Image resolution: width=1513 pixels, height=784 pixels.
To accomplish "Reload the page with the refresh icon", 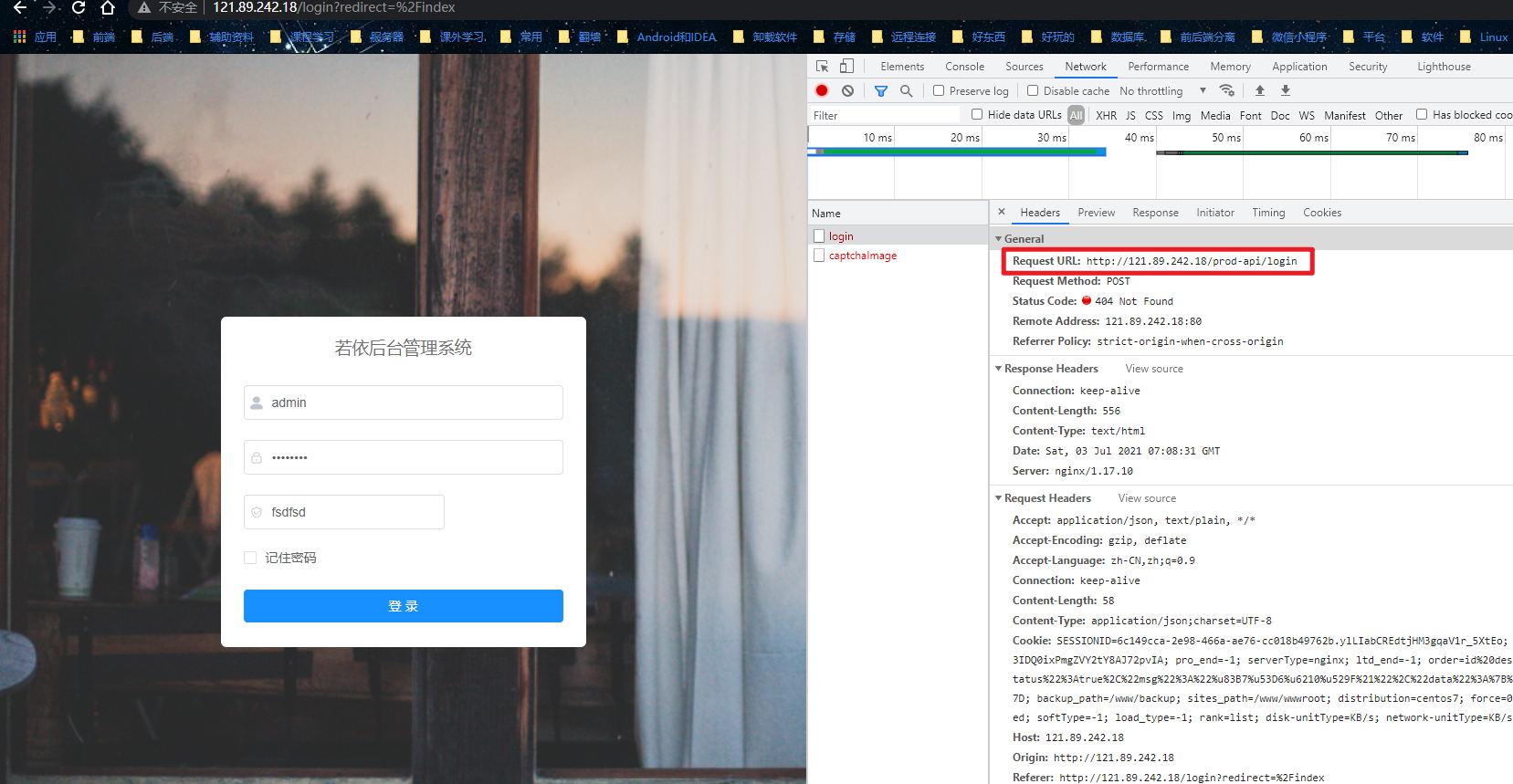I will pyautogui.click(x=79, y=7).
